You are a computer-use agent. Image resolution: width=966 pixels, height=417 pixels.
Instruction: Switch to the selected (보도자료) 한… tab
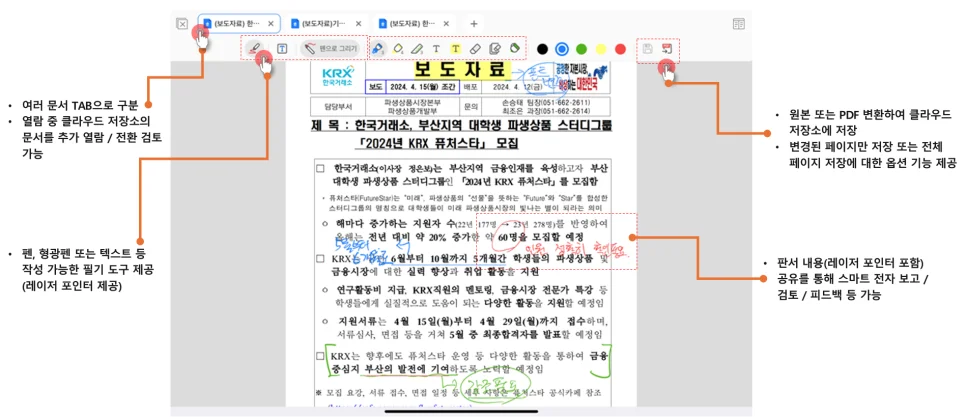point(239,23)
